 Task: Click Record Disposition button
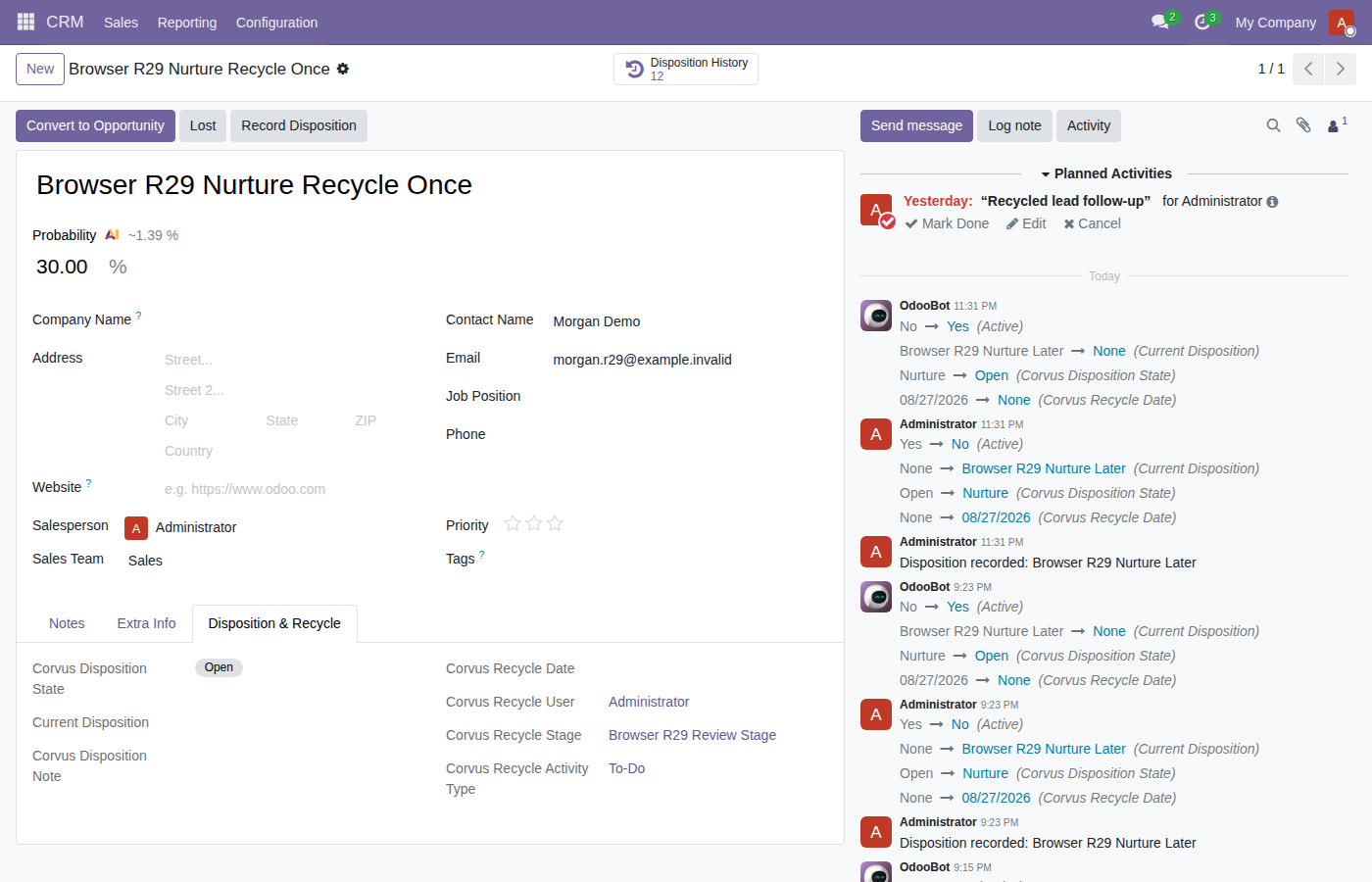tap(299, 125)
